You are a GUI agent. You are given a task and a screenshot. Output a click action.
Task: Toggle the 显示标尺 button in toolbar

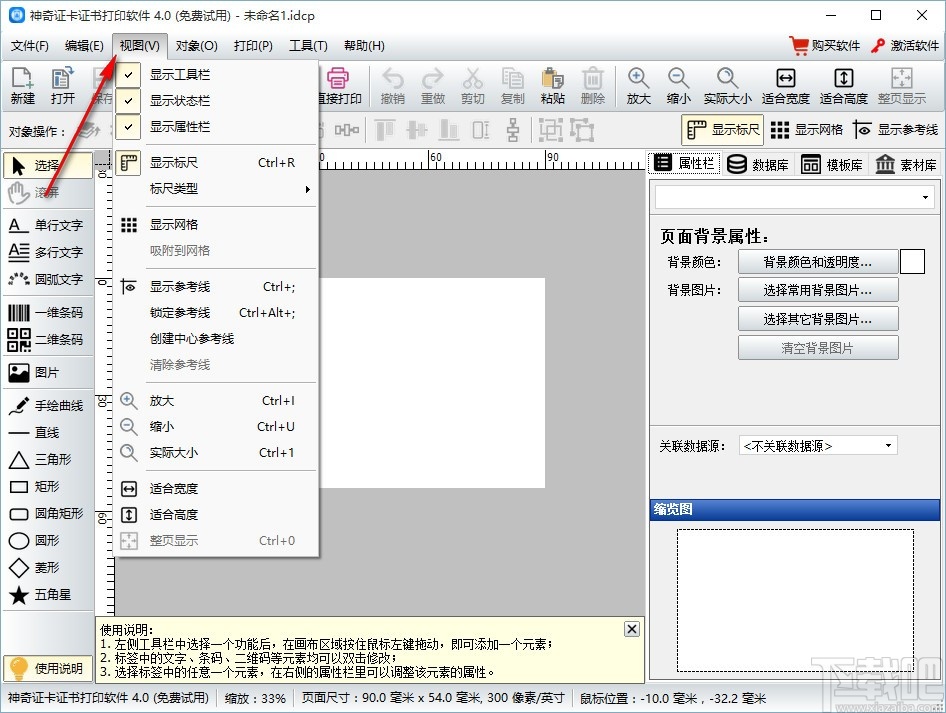pos(722,130)
